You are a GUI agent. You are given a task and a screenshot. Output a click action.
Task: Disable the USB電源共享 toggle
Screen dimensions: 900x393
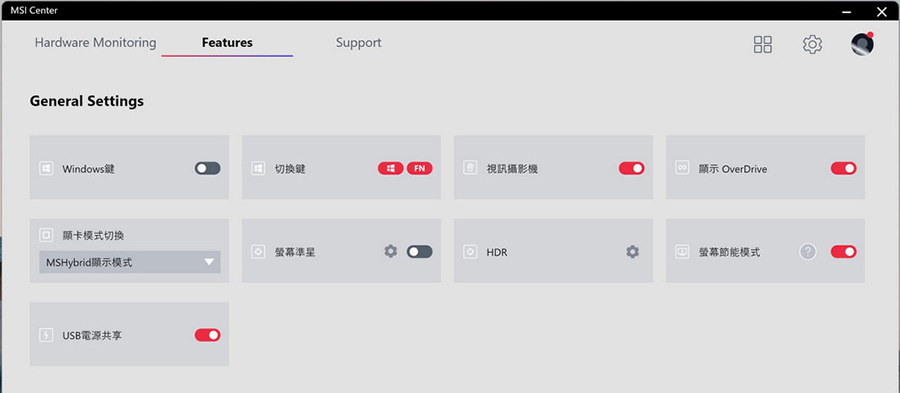tap(207, 335)
